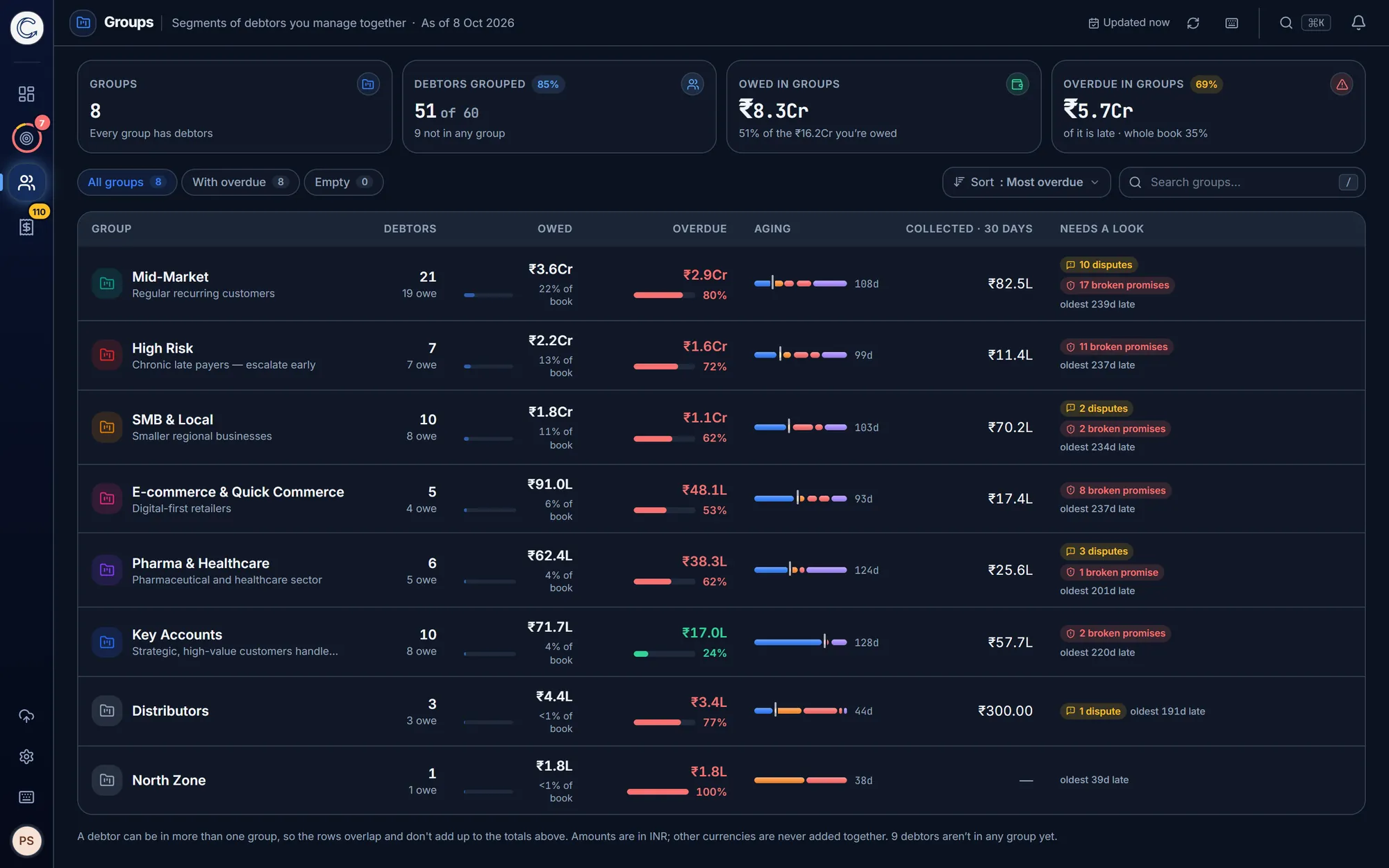The width and height of the screenshot is (1389, 868).
Task: Focus the Search groups field
Action: point(1242,182)
